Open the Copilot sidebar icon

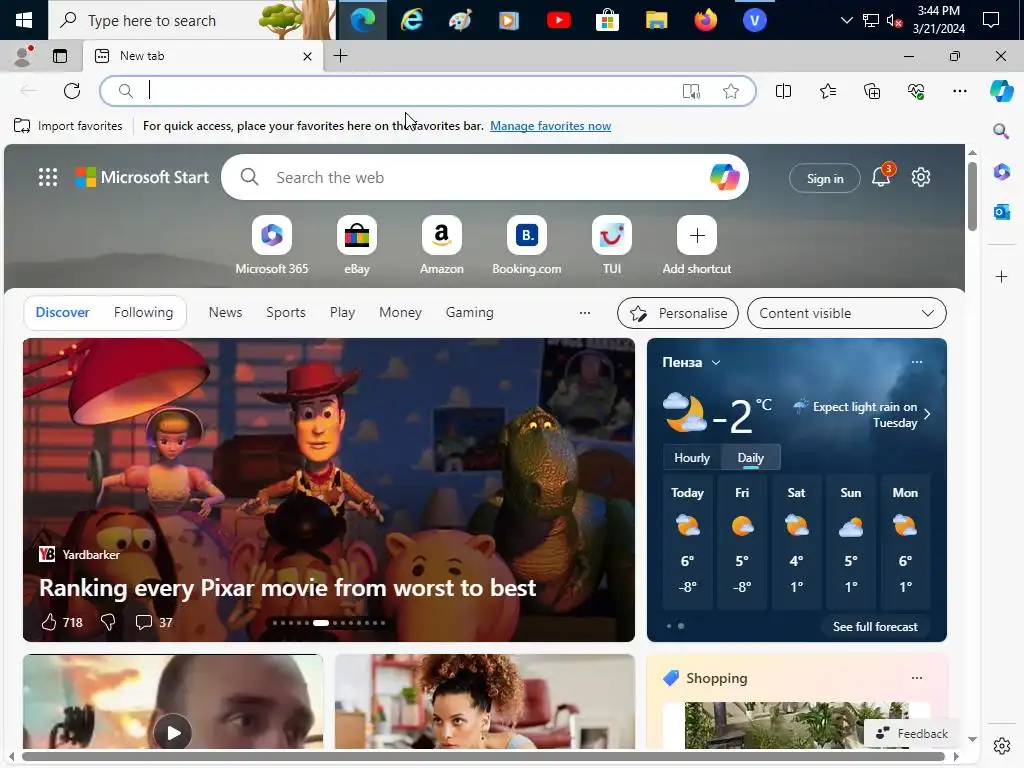point(1001,91)
